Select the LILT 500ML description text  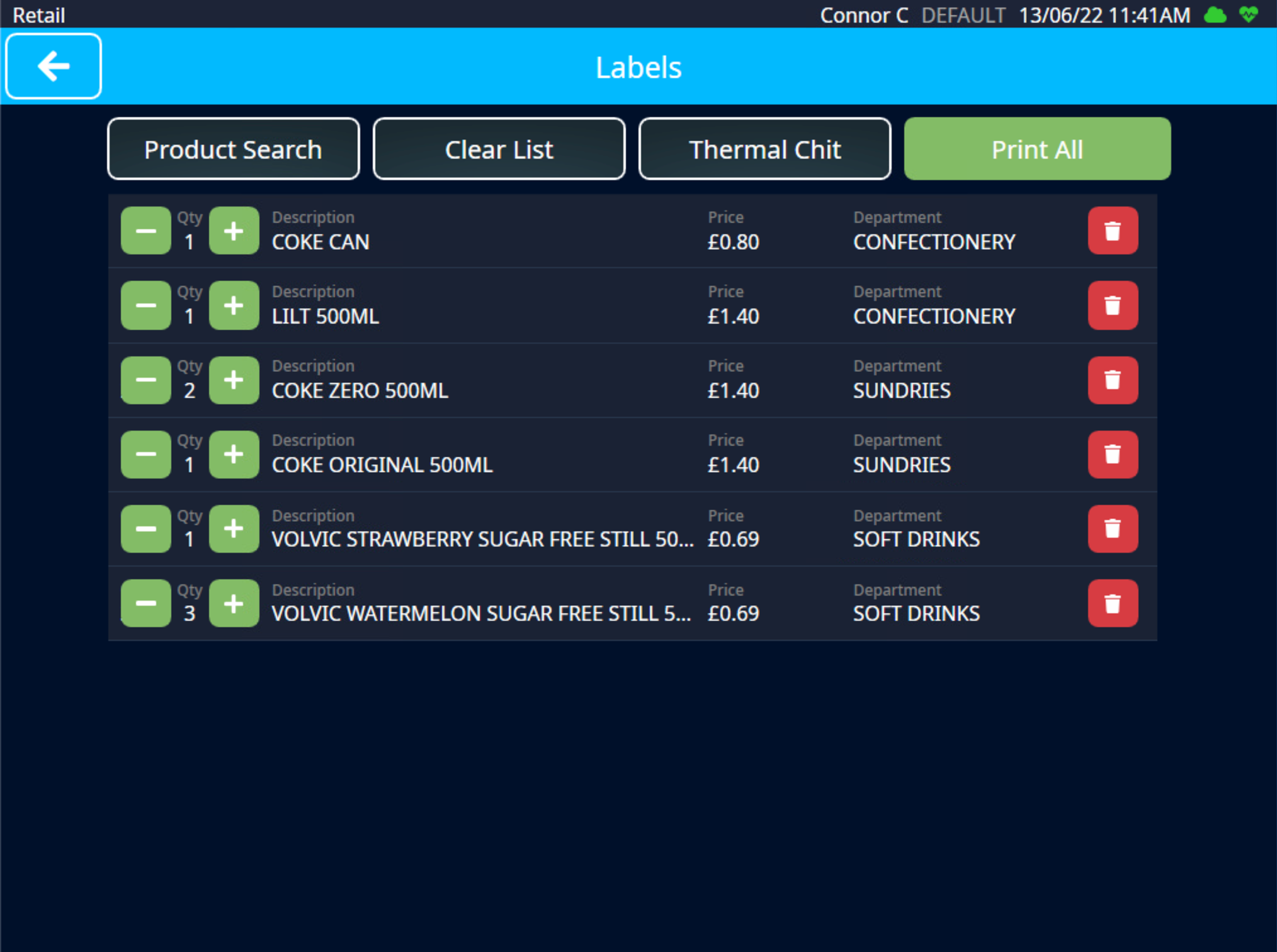click(326, 316)
